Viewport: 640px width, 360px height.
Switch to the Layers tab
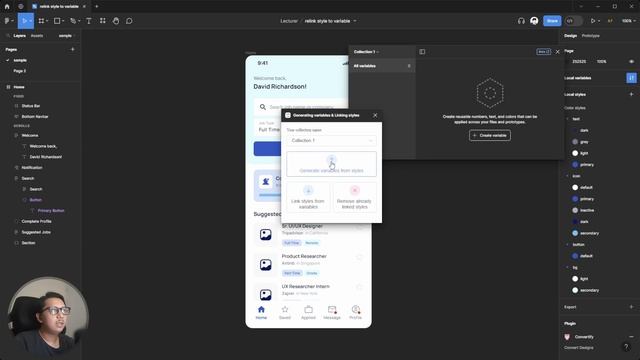(20, 36)
